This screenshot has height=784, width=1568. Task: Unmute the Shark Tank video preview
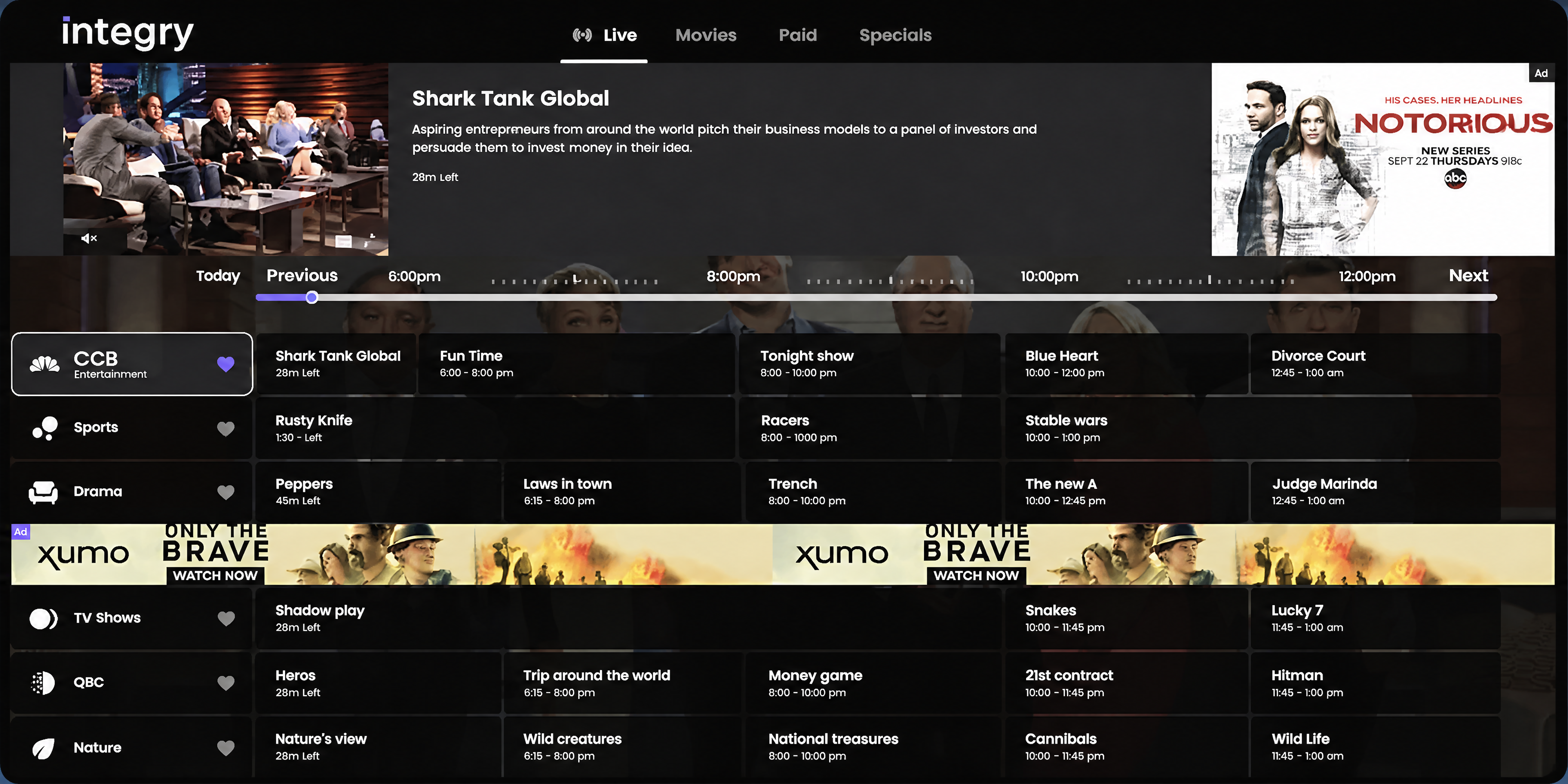[89, 238]
